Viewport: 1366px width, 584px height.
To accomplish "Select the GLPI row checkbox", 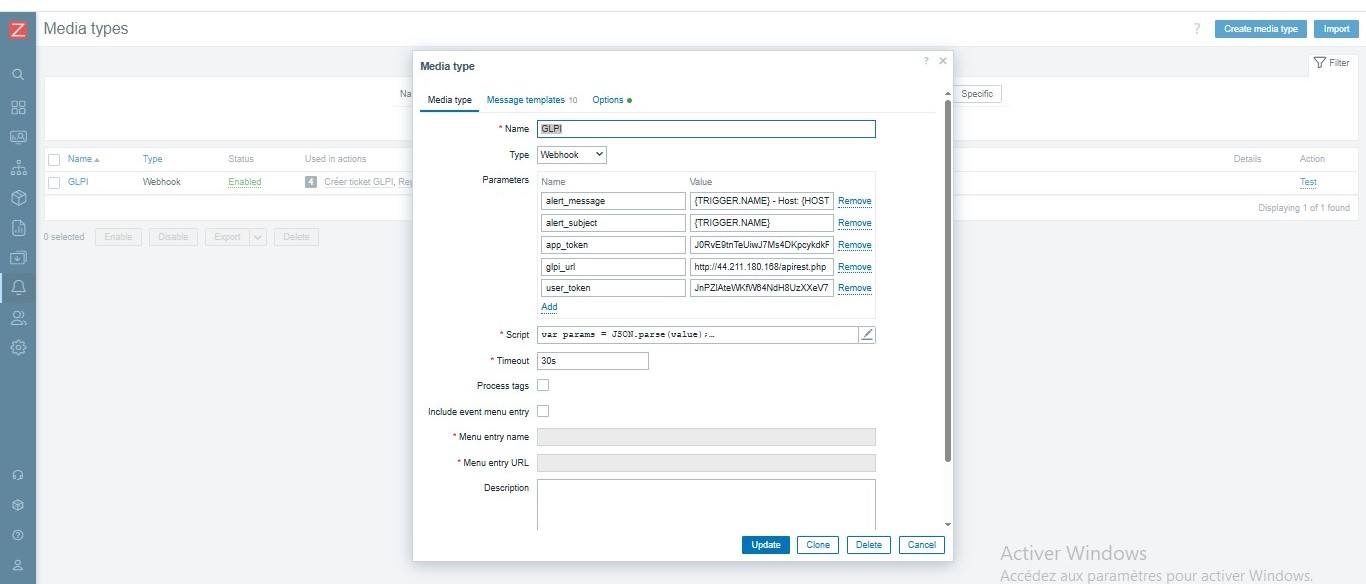I will point(54,182).
